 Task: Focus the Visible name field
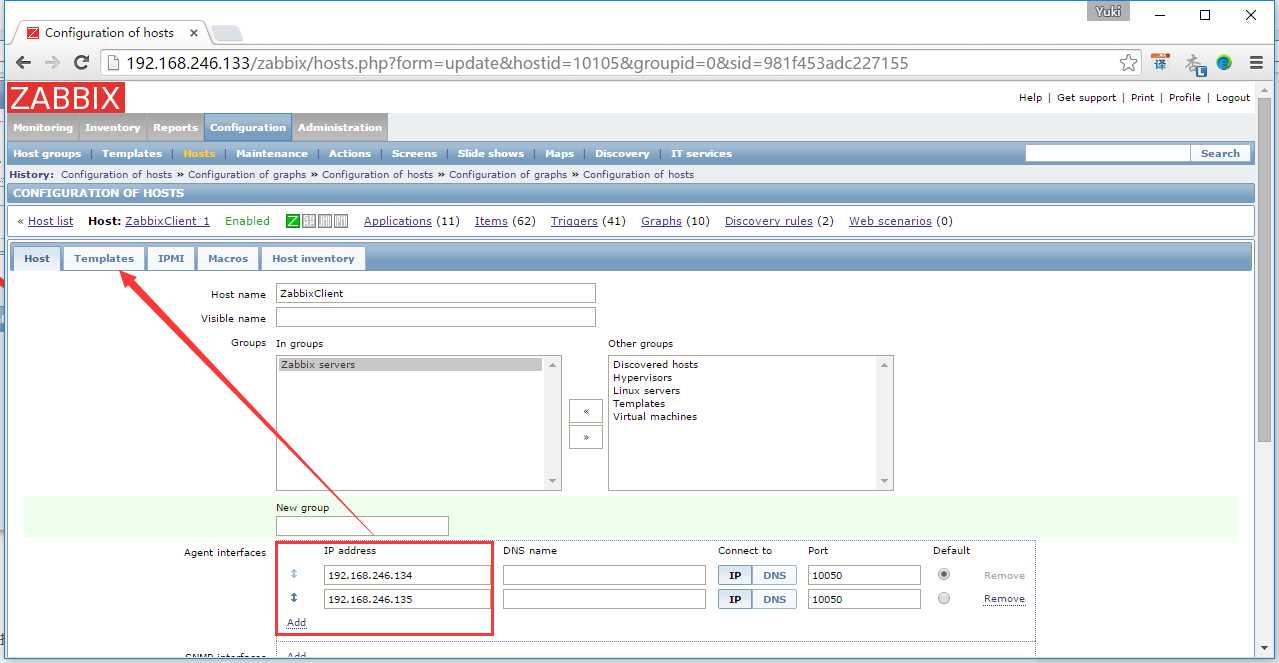[x=436, y=317]
